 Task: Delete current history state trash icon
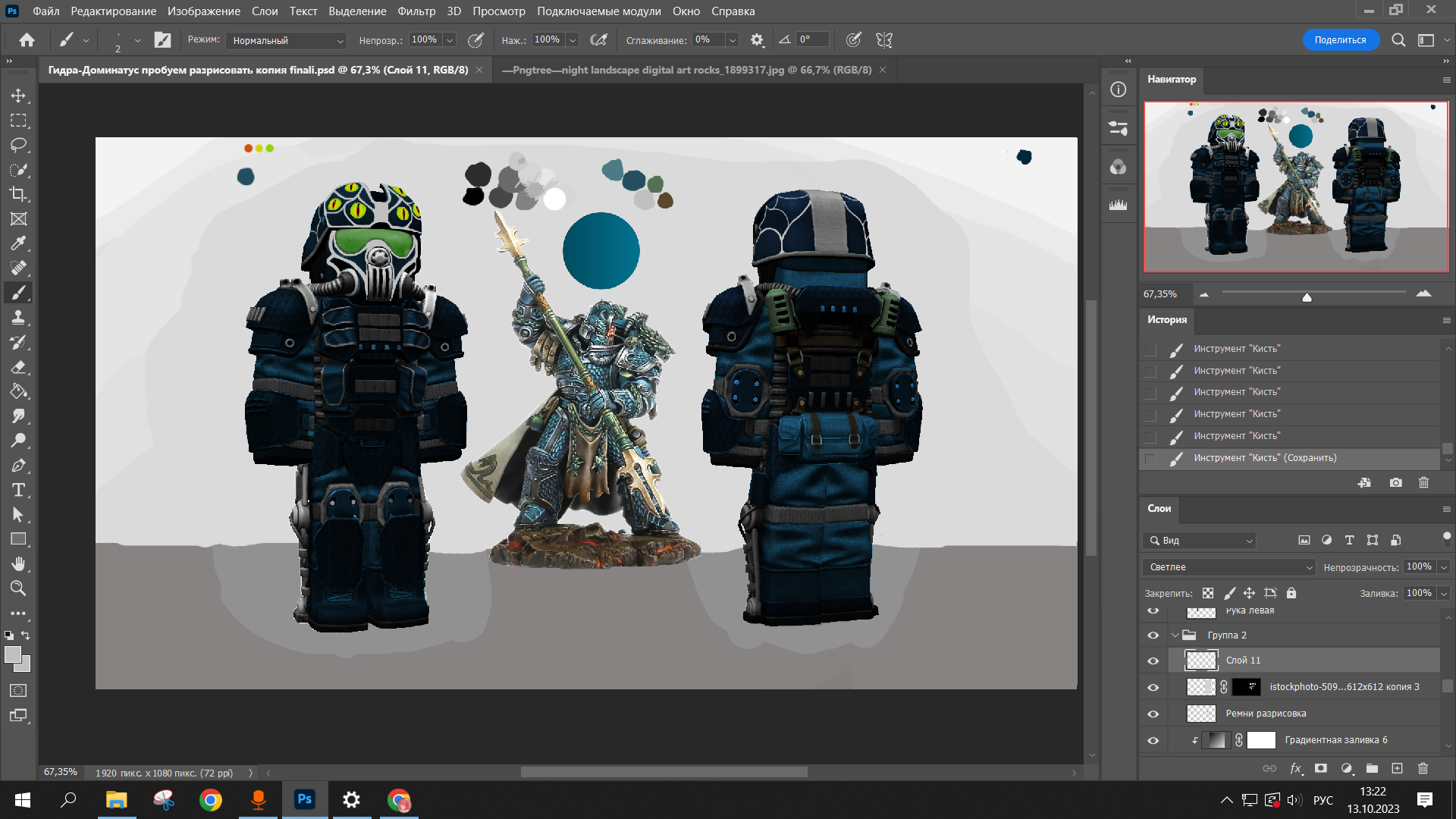[x=1423, y=483]
